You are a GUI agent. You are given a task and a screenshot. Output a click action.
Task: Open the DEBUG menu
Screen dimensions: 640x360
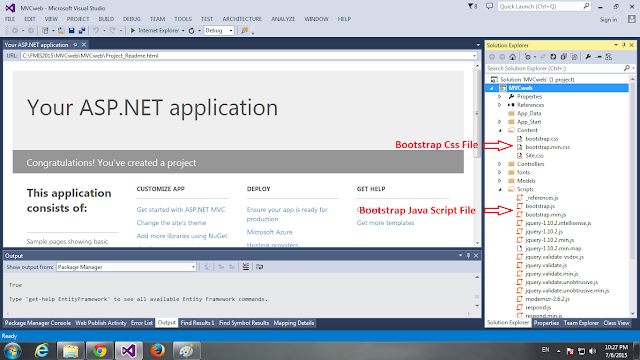[x=131, y=19]
